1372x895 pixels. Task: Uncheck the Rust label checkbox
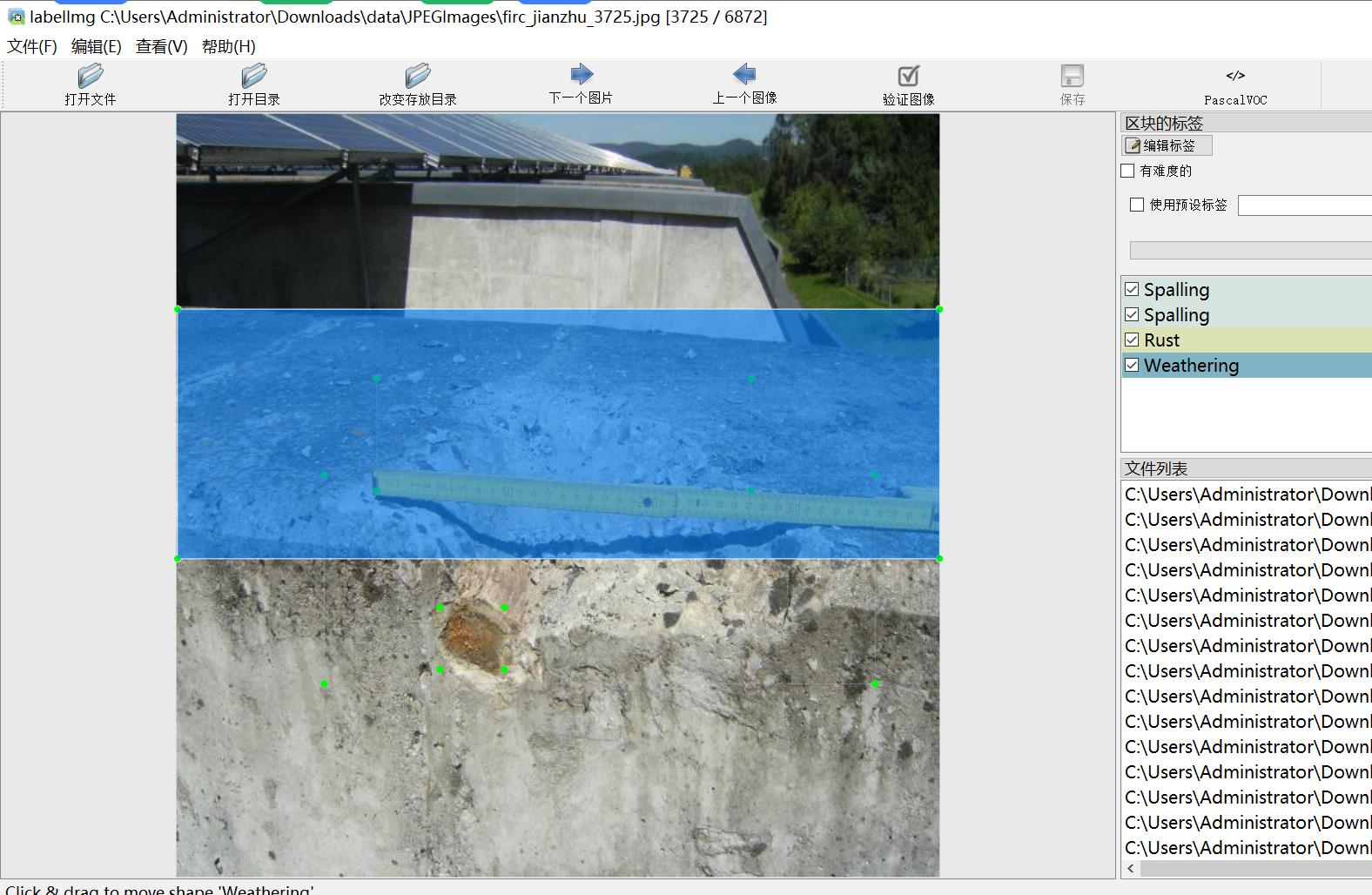point(1132,340)
